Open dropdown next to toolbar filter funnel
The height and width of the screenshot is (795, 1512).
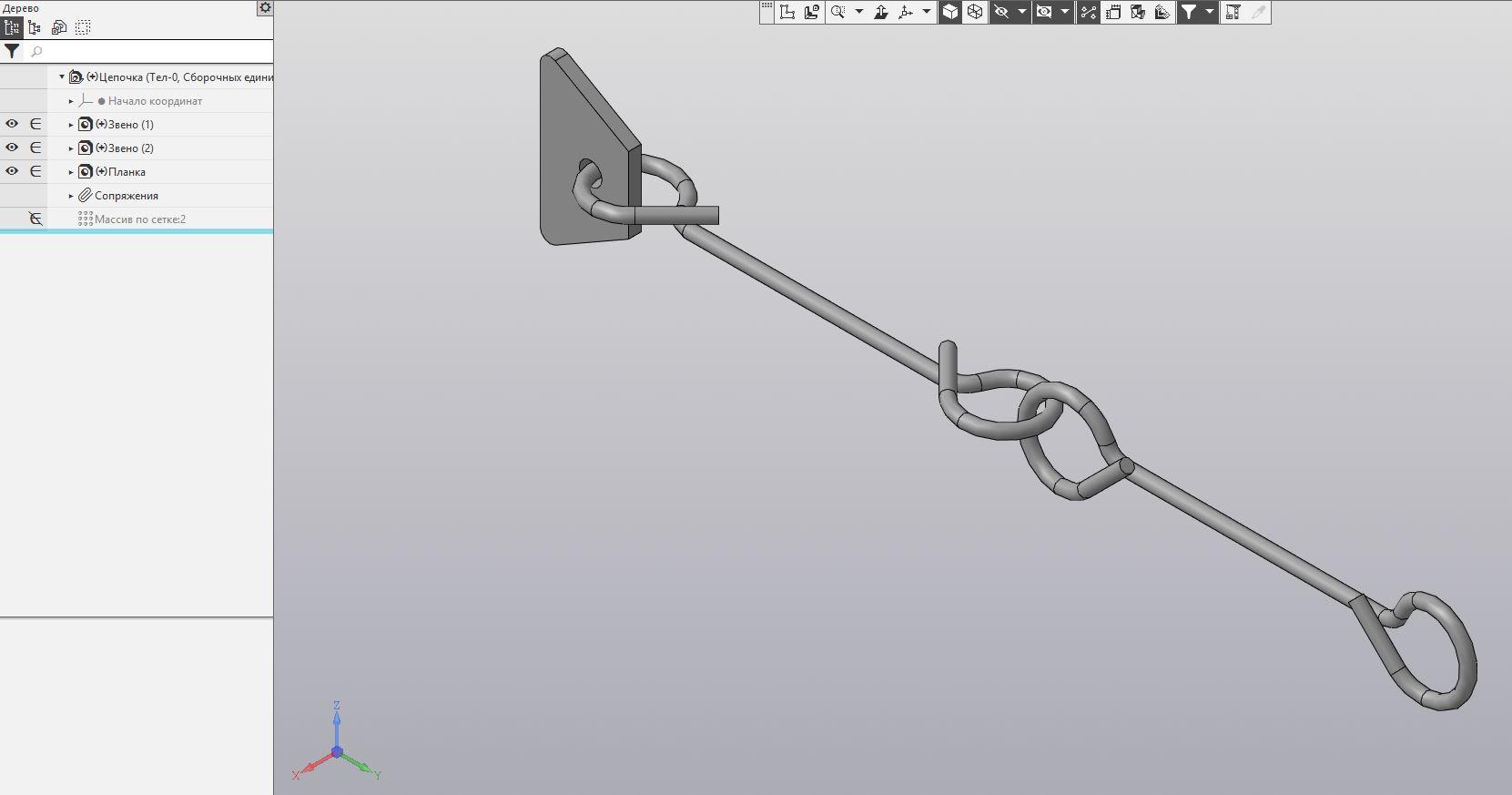point(1210,12)
